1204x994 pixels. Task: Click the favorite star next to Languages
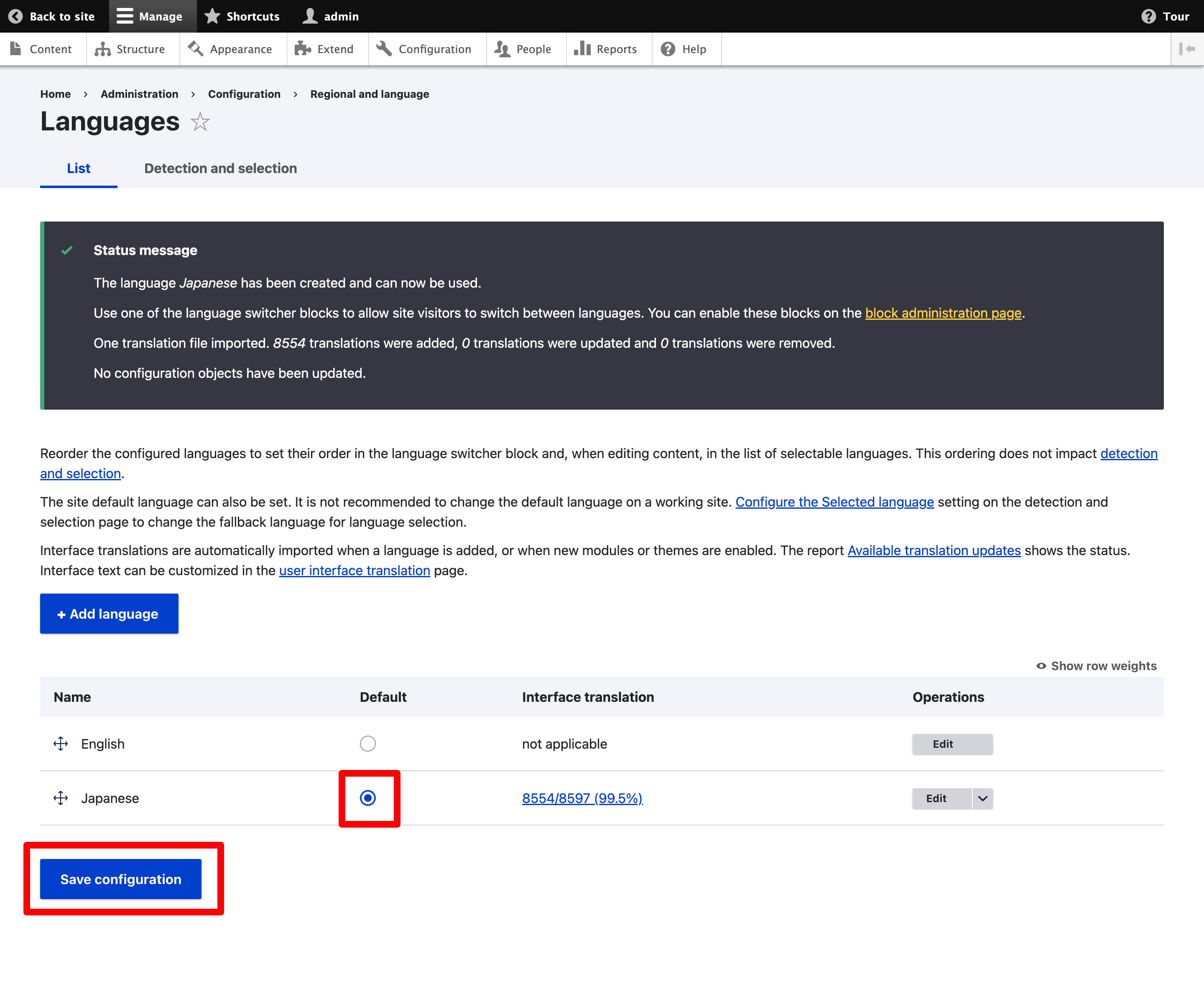tap(200, 122)
